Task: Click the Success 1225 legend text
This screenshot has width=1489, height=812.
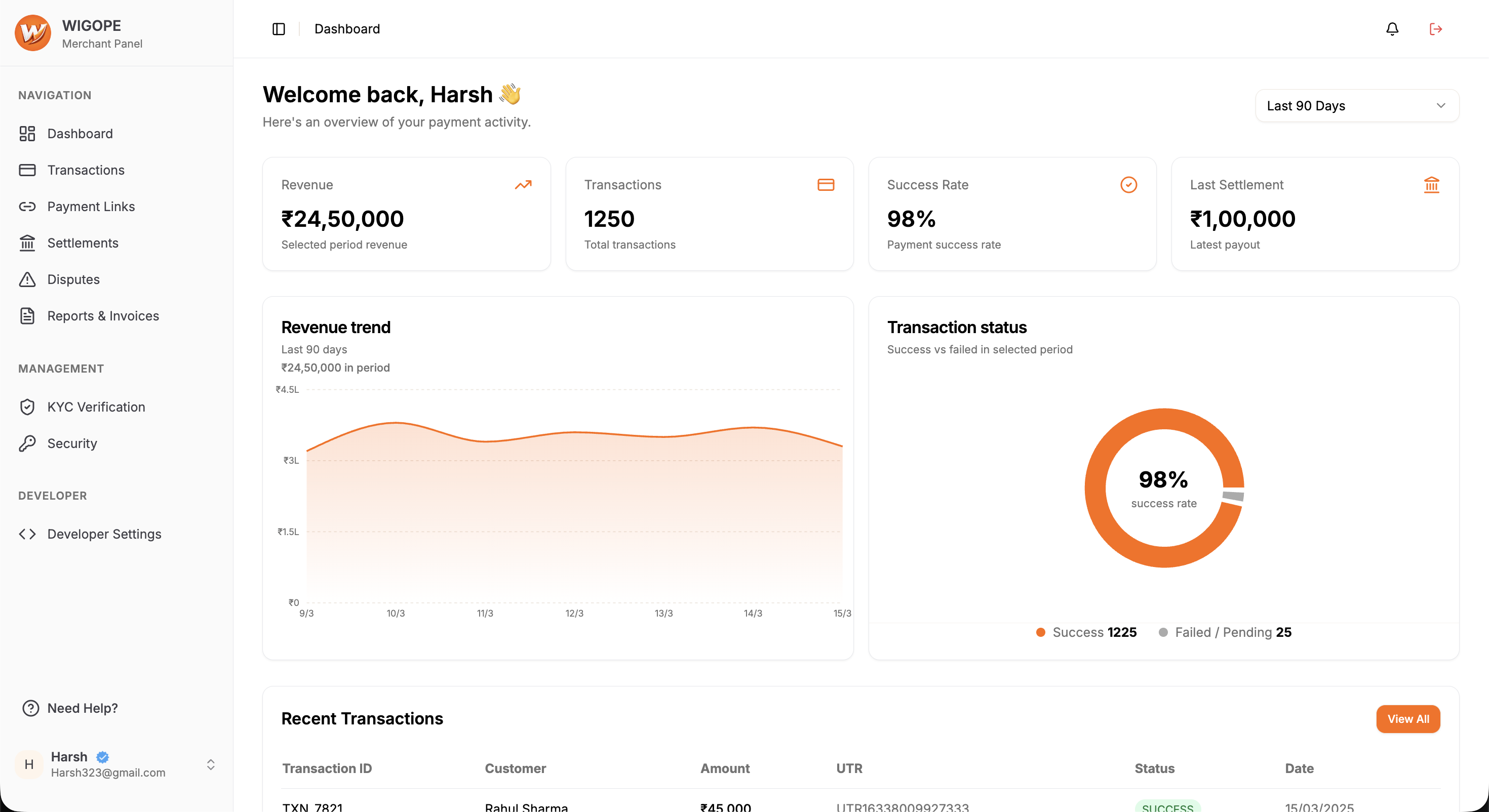Action: pos(1095,632)
